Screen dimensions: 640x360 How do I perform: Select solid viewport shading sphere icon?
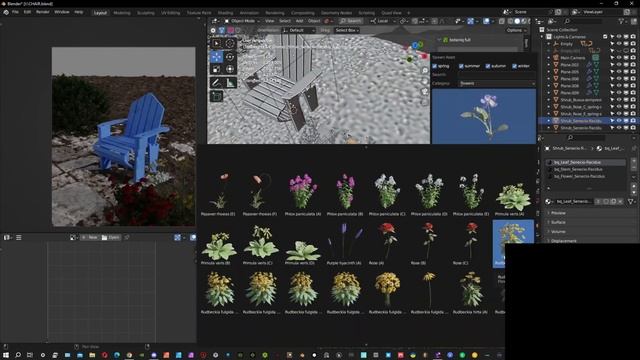[517, 21]
